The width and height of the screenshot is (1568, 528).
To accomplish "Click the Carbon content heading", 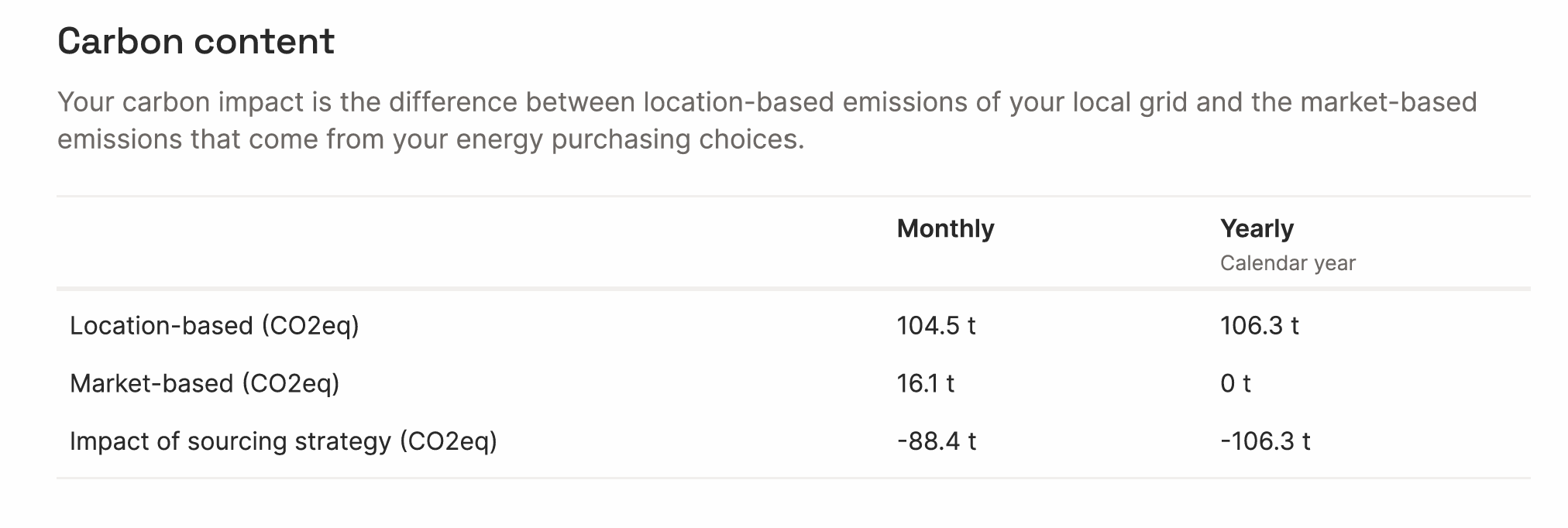I will pyautogui.click(x=196, y=42).
